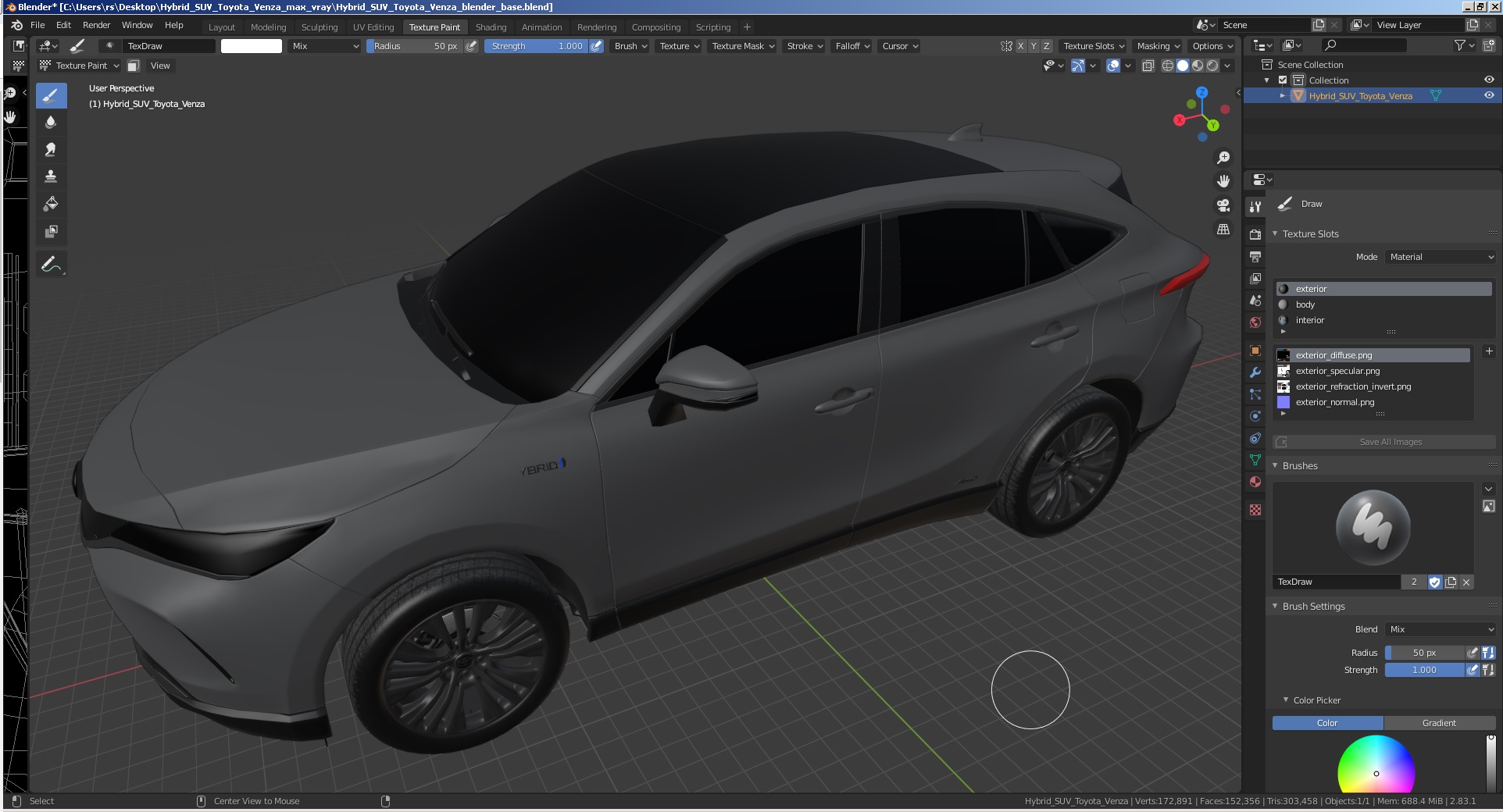
Task: Open the Render menu
Action: click(x=96, y=25)
